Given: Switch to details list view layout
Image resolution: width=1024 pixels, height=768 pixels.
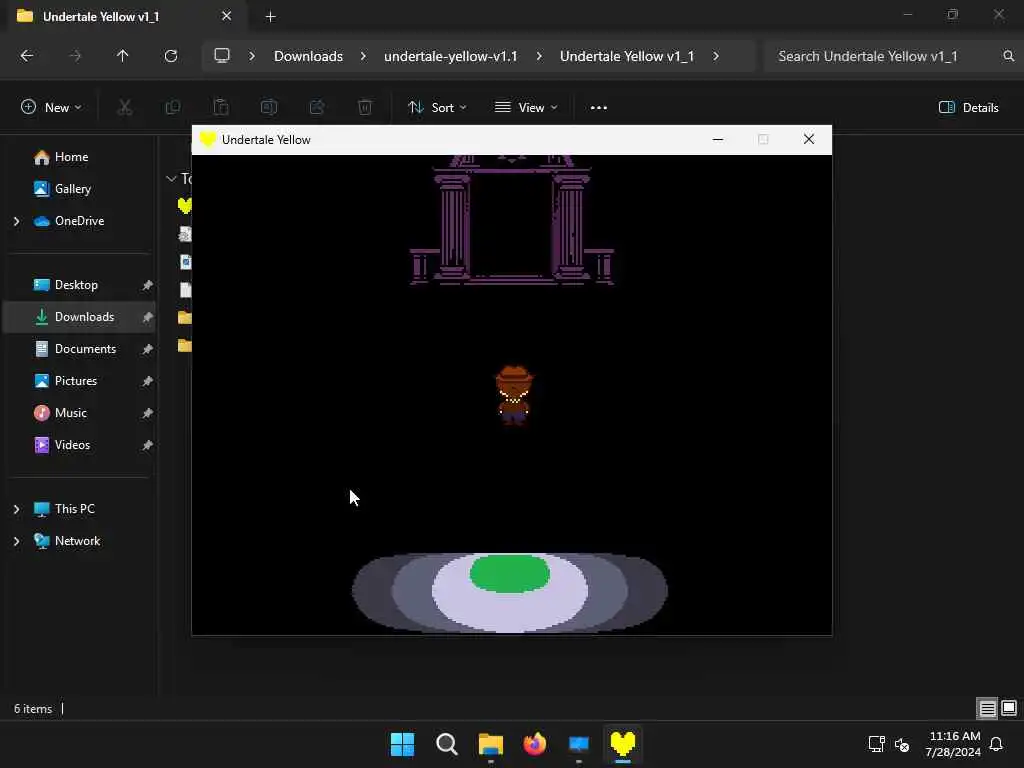Looking at the screenshot, I should coord(987,709).
